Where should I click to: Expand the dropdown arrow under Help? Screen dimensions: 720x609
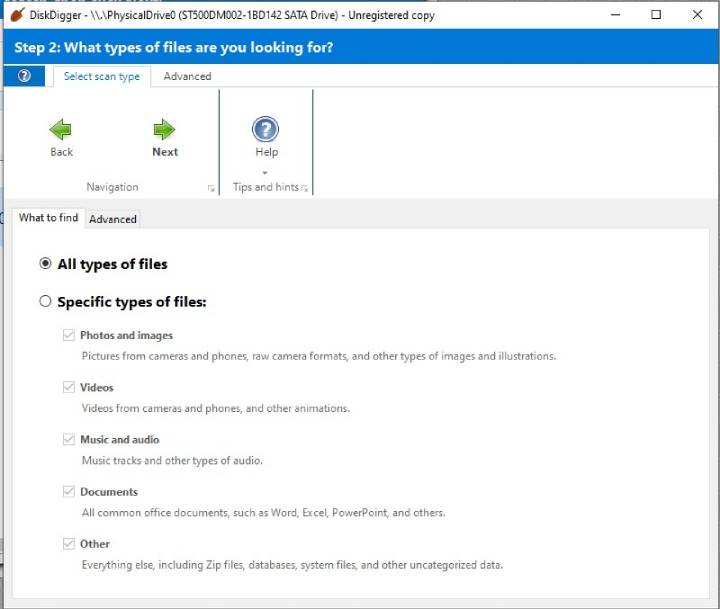pyautogui.click(x=265, y=173)
